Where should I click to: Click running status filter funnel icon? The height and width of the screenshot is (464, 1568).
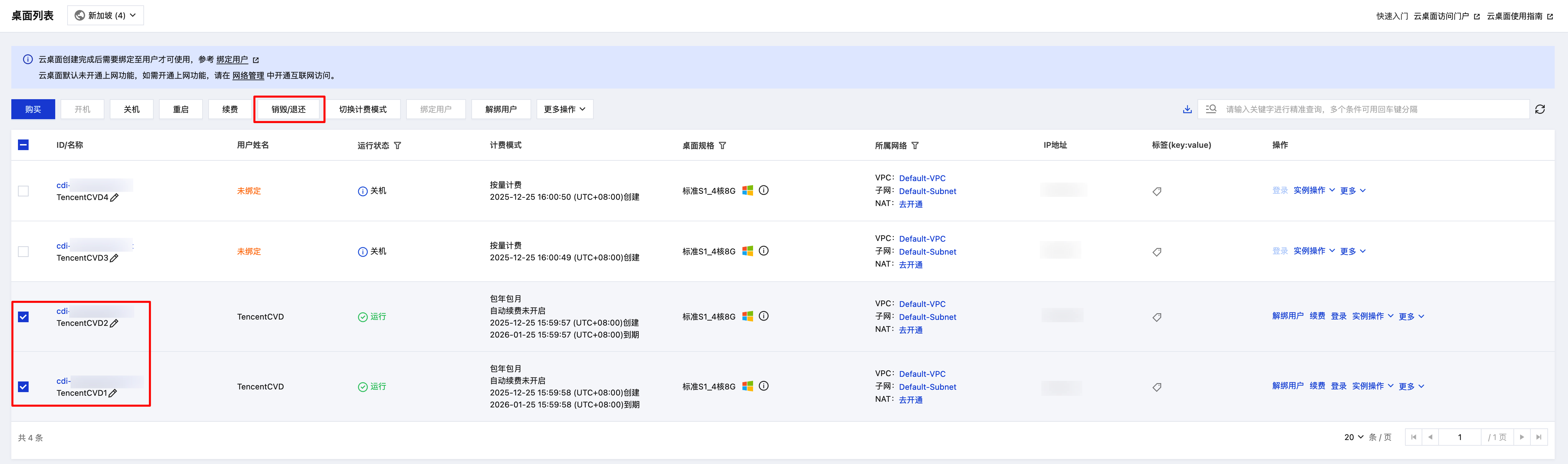[397, 145]
